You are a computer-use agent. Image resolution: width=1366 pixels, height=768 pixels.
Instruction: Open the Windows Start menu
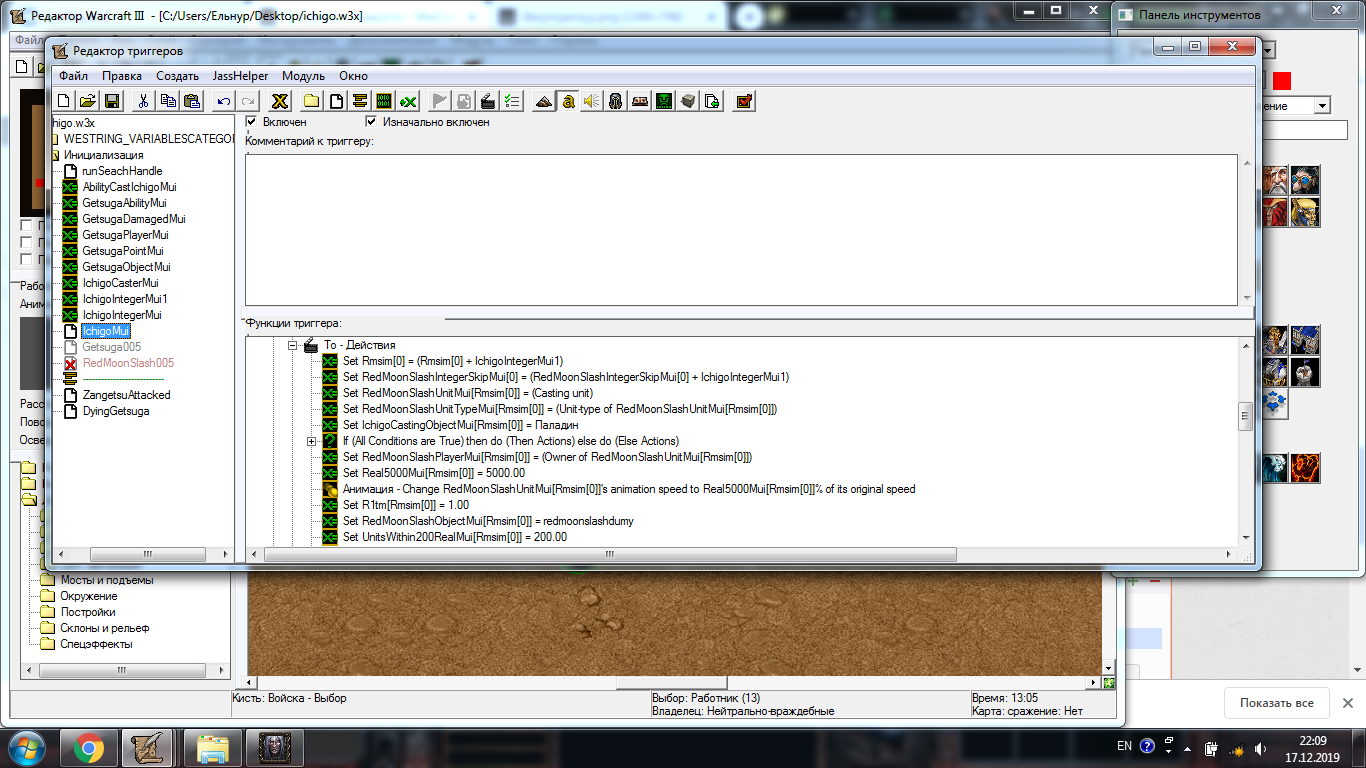pos(27,747)
